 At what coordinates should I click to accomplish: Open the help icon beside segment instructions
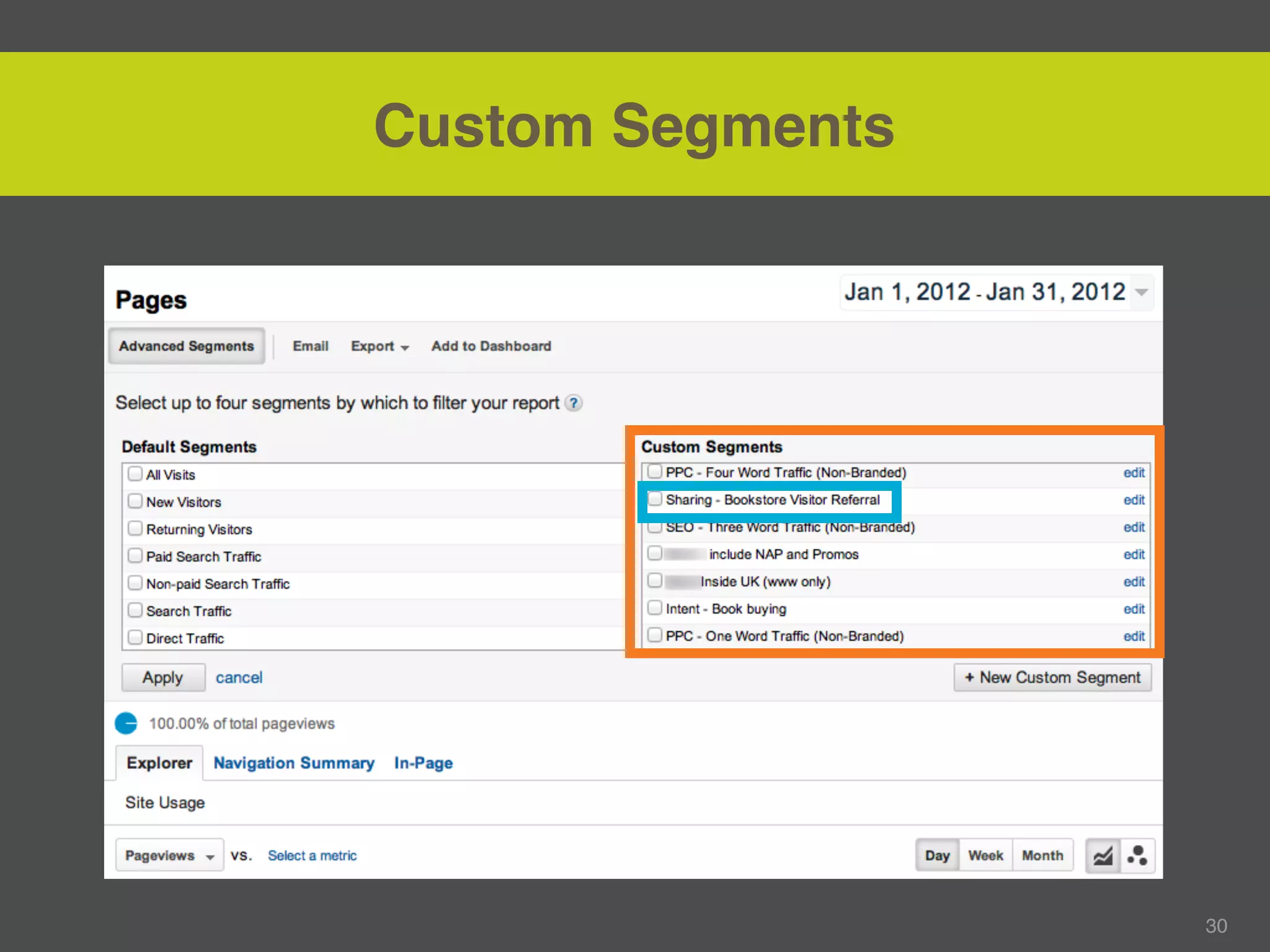[x=574, y=403]
